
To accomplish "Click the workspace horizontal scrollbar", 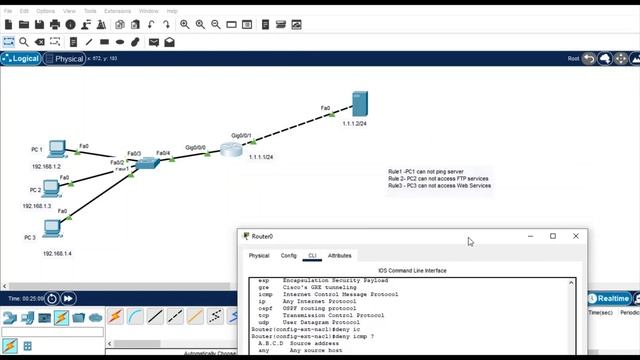I will (119, 286).
